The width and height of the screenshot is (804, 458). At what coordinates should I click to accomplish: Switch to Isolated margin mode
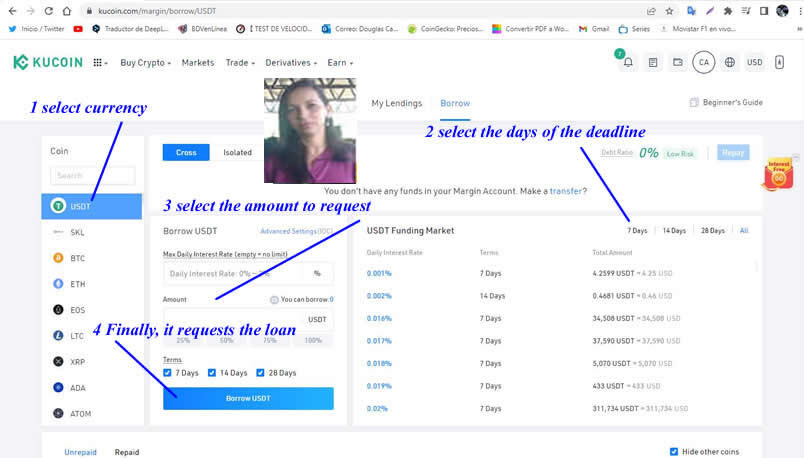237,152
